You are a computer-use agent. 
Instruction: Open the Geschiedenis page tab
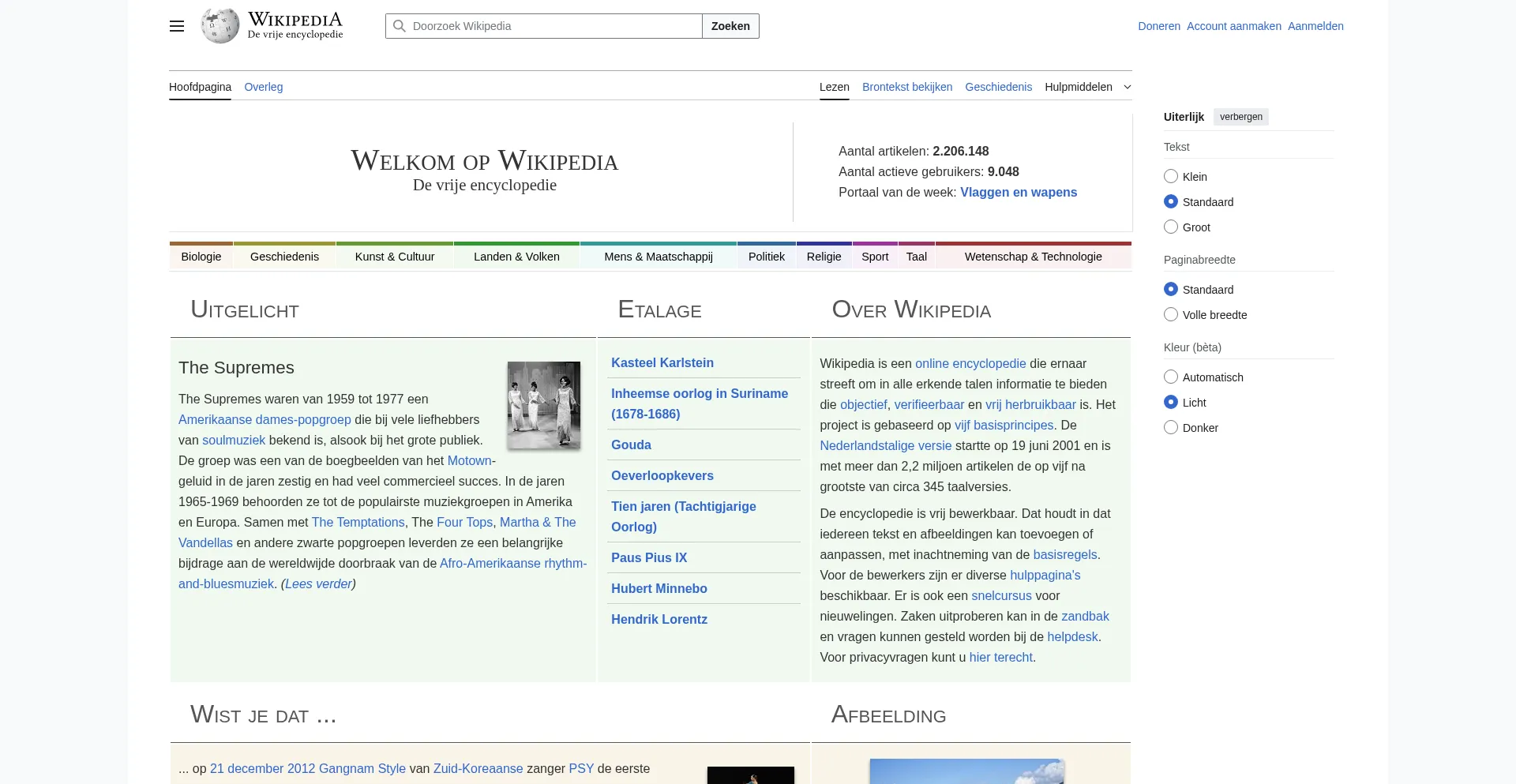coord(998,87)
